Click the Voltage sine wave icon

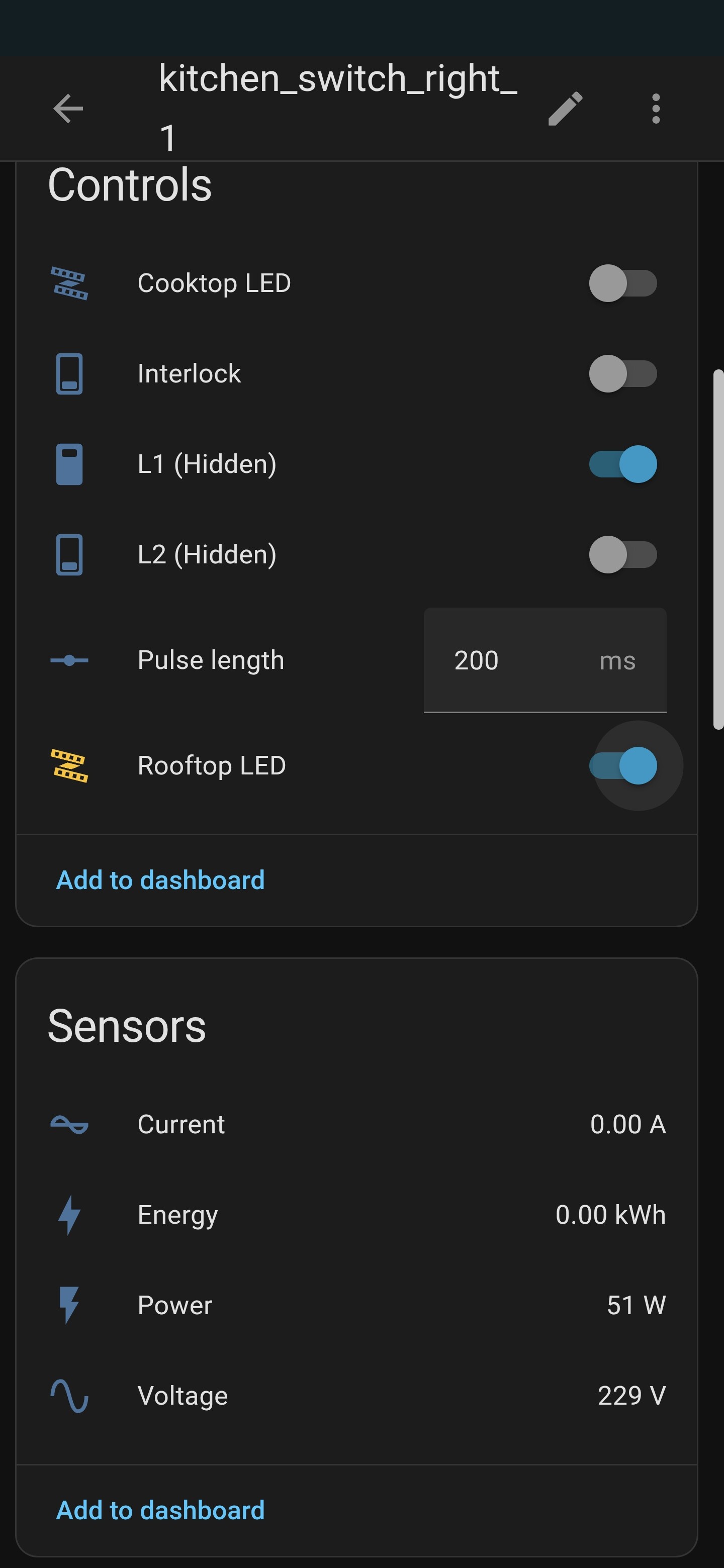(69, 1396)
